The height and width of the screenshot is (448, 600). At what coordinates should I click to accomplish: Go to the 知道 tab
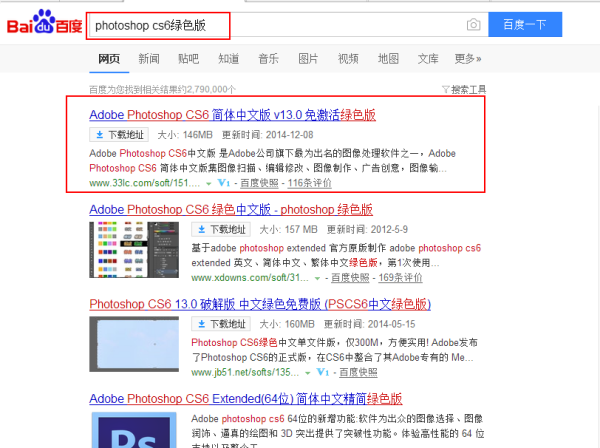pos(228,59)
